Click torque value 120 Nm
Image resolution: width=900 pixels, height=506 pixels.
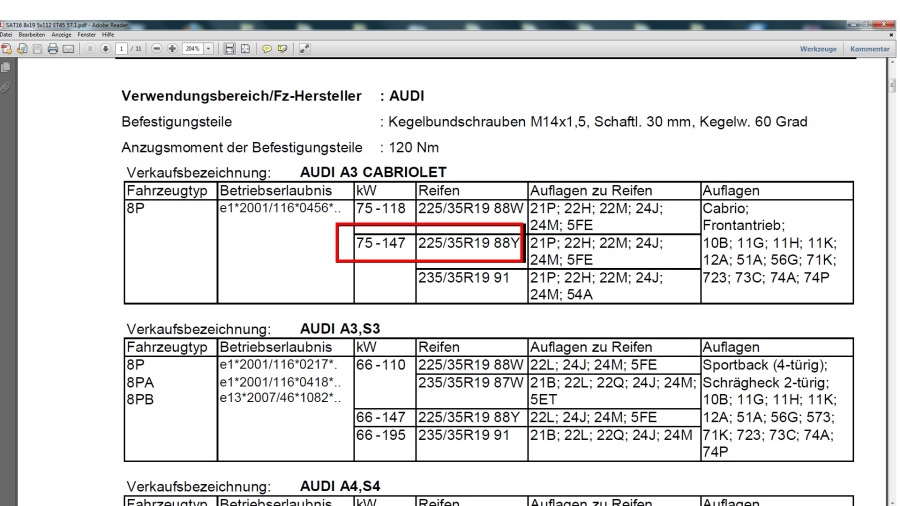414,147
